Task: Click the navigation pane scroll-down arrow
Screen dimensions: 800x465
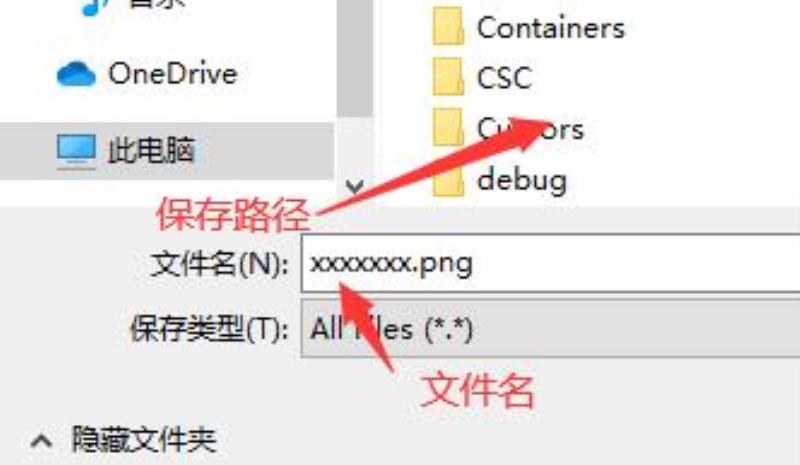Action: click(x=355, y=186)
